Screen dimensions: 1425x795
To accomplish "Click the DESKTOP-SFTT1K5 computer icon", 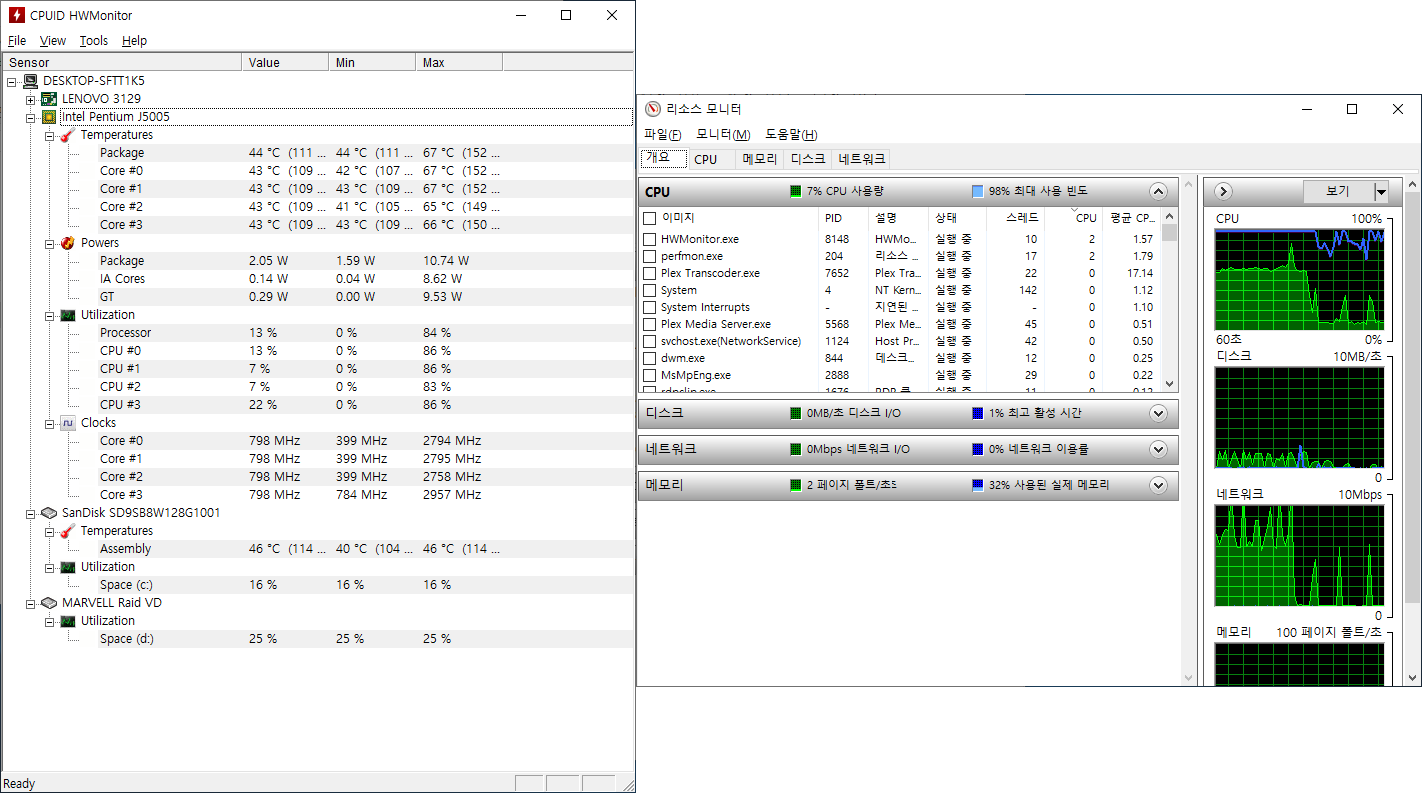I will pos(30,80).
